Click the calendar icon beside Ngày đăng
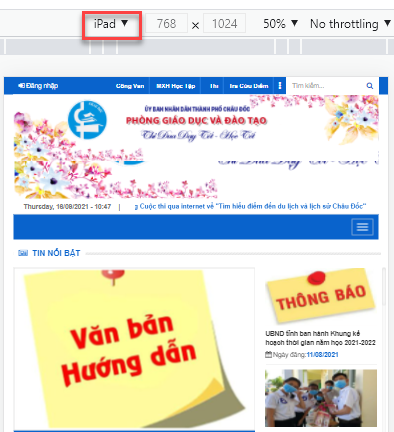This screenshot has height=432, width=394. click(x=268, y=355)
